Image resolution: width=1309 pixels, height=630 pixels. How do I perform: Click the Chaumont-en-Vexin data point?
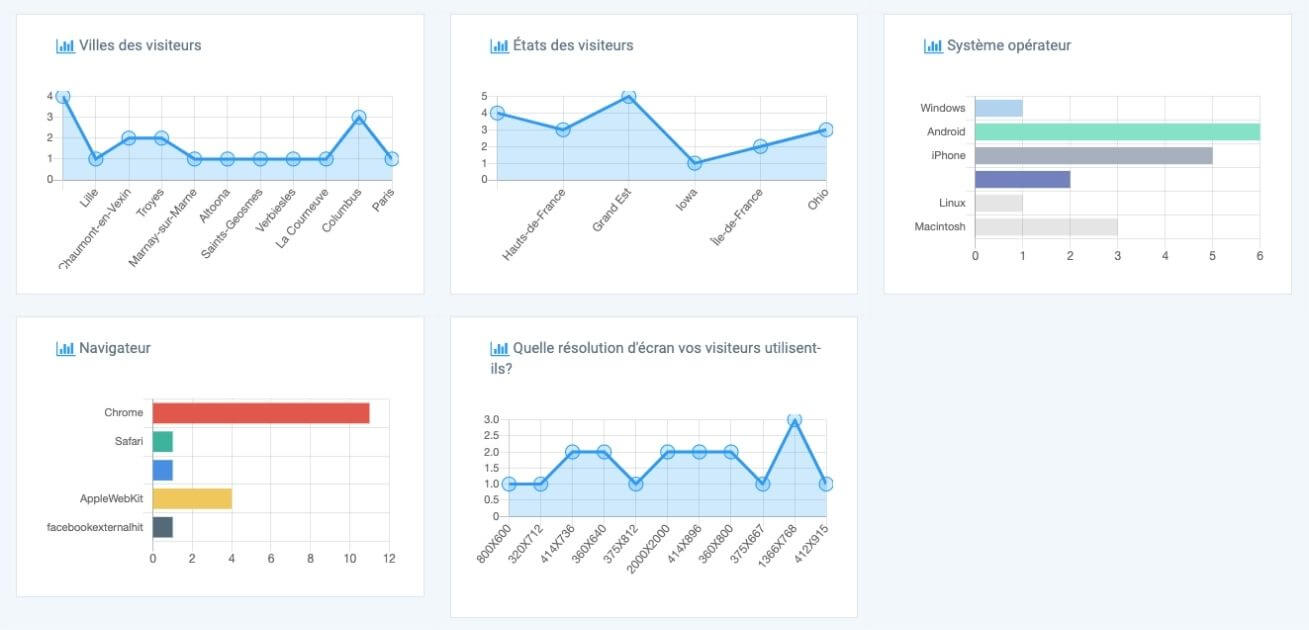coord(129,138)
